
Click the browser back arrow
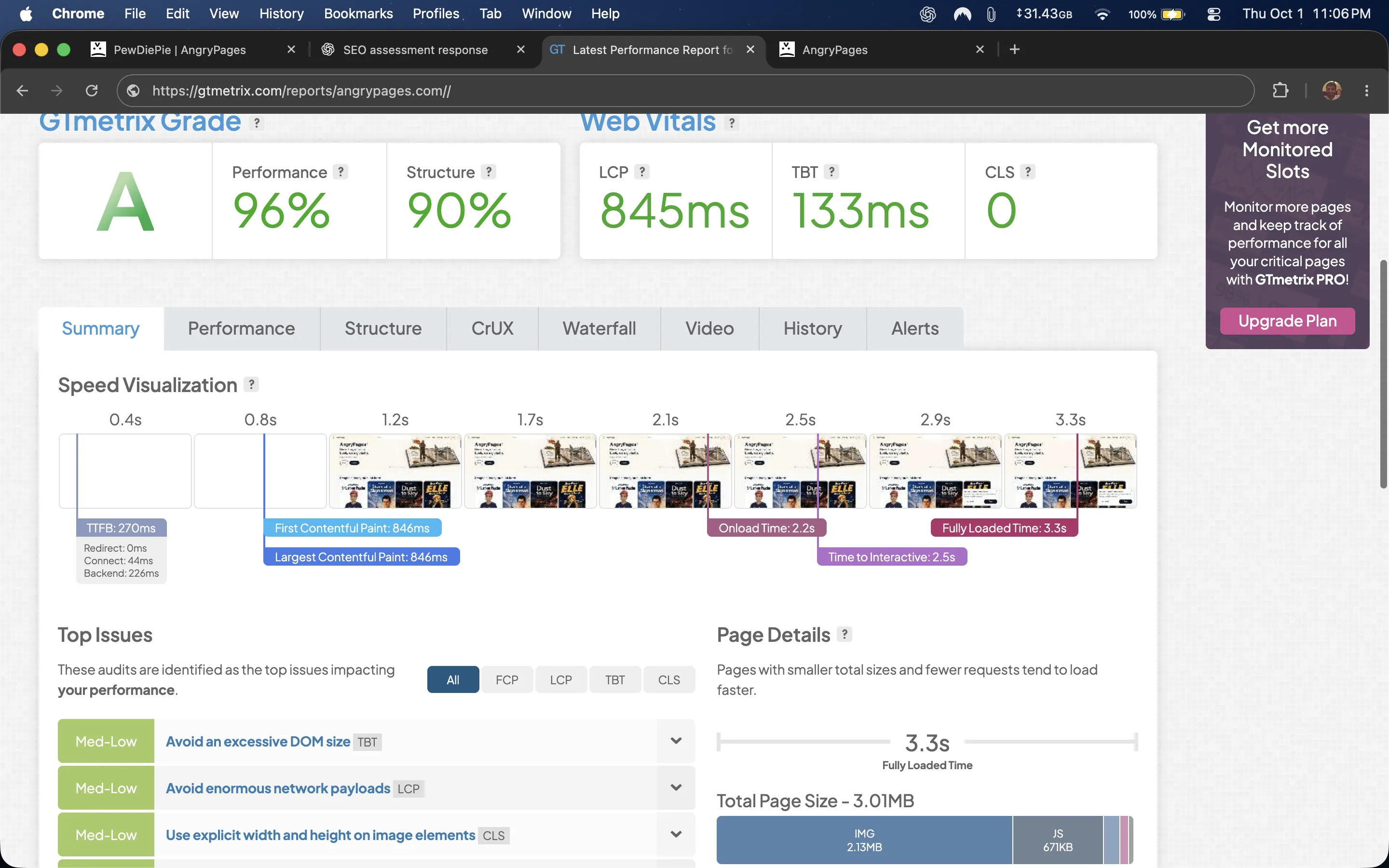[22, 91]
